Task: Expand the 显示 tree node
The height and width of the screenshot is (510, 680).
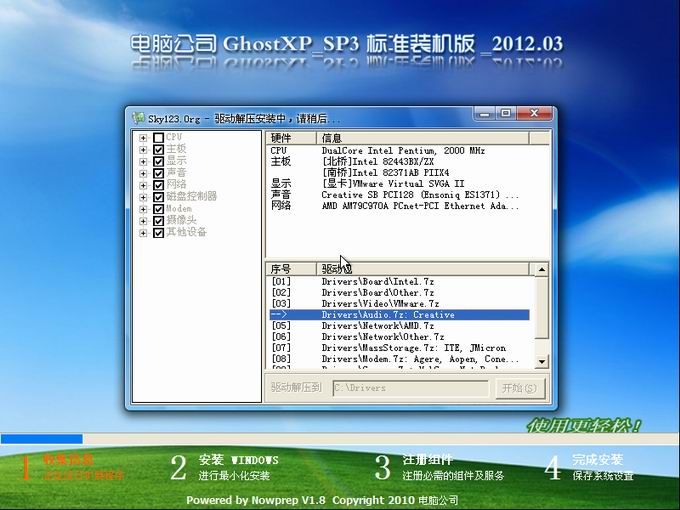Action: (x=143, y=161)
